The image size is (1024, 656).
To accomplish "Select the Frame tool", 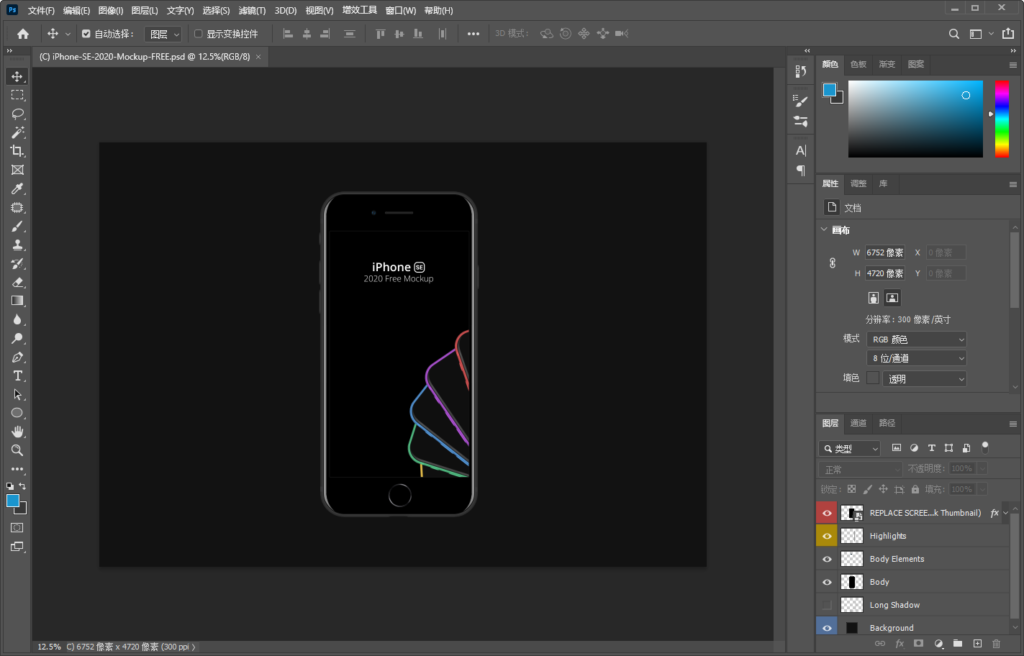I will (x=17, y=170).
